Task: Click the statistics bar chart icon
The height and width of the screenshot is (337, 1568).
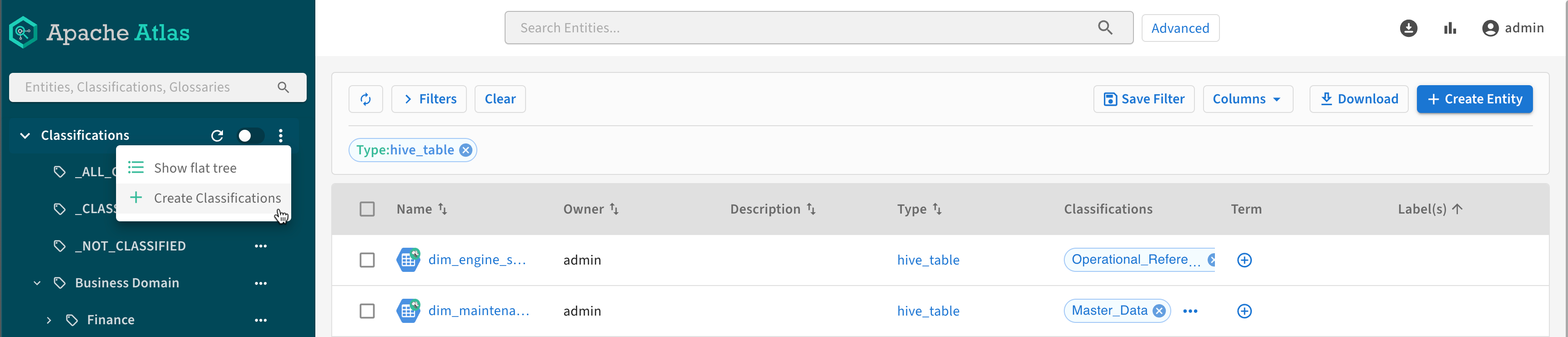Action: click(1450, 28)
